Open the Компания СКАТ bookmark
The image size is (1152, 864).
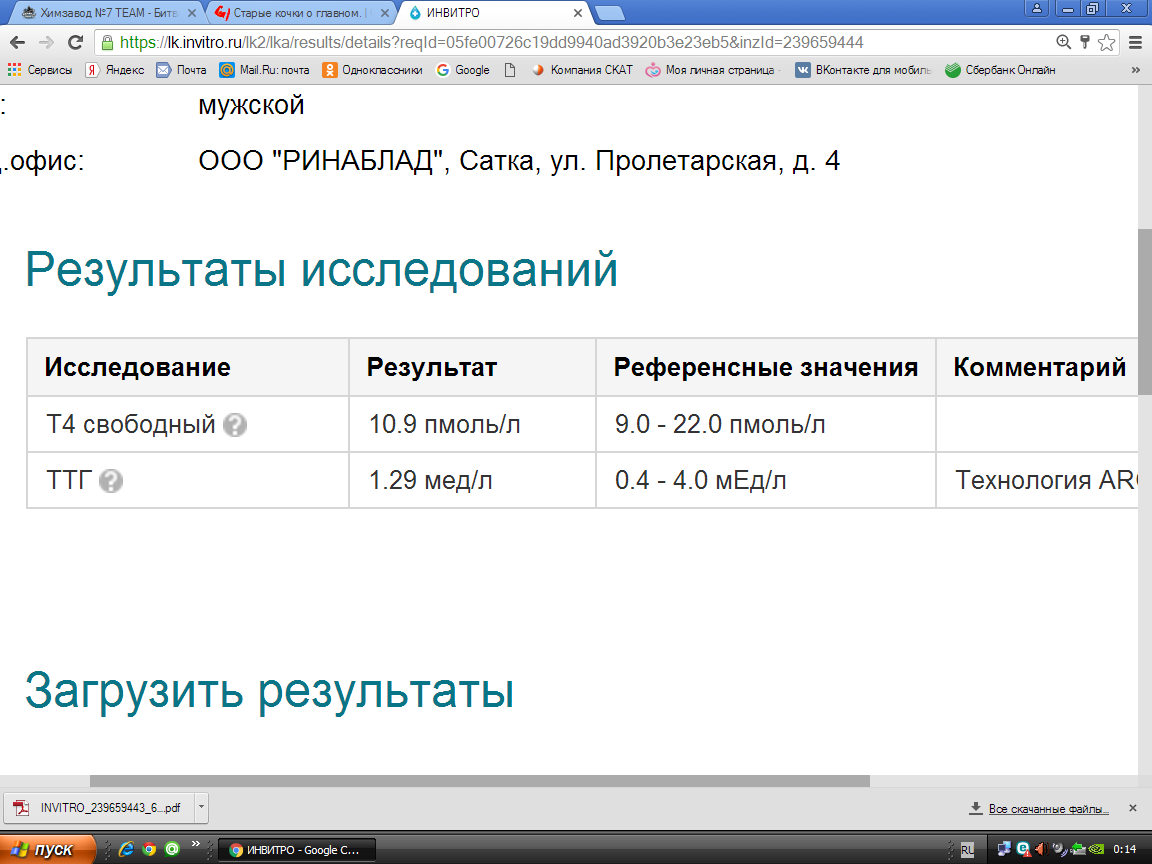pos(582,70)
